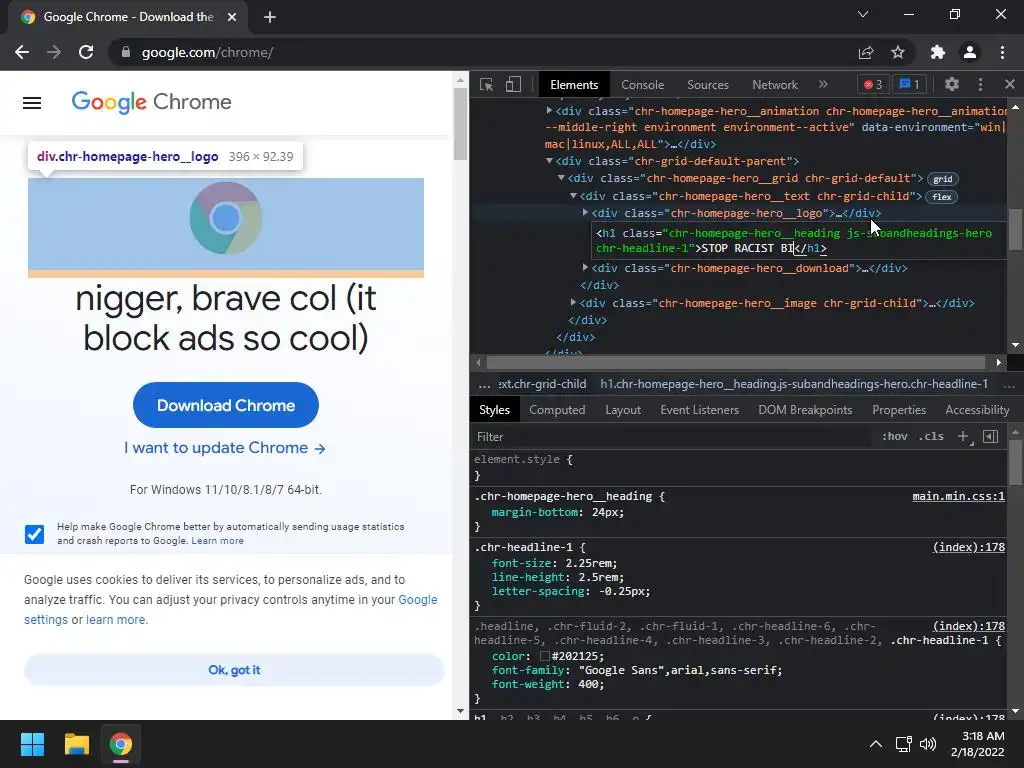The height and width of the screenshot is (768, 1024).
Task: Expand the chr-homepage-hero__animation div node
Action: [x=549, y=111]
